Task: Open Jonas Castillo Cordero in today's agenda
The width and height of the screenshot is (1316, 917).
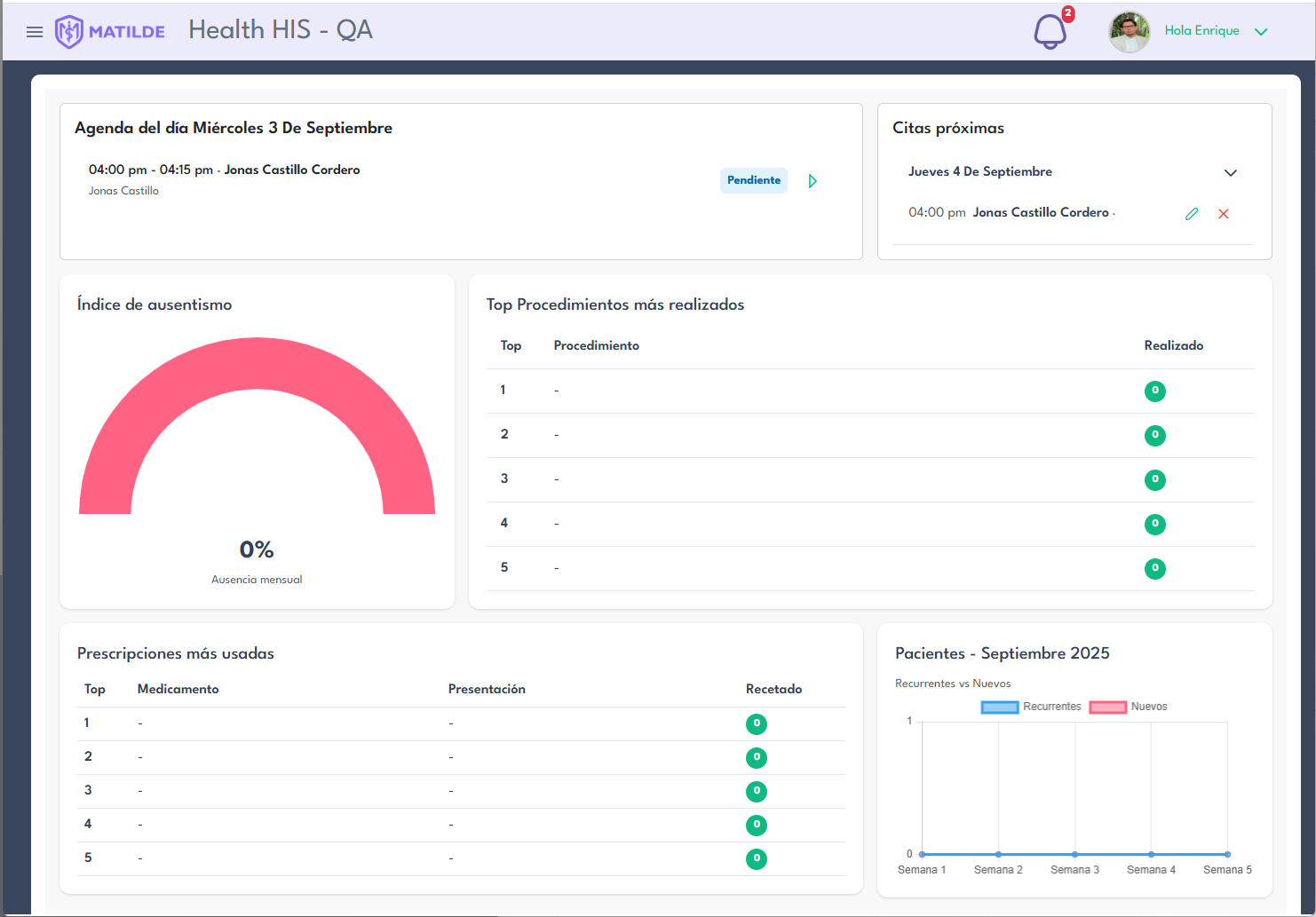Action: (291, 170)
